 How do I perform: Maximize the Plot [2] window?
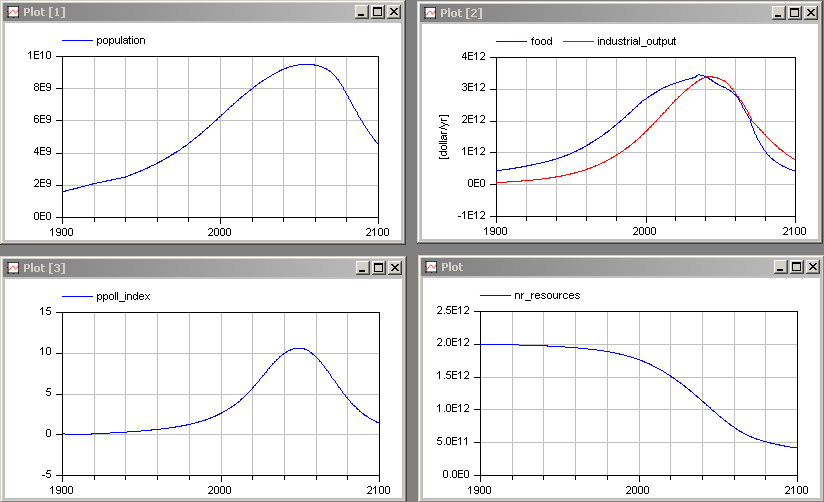pos(795,12)
